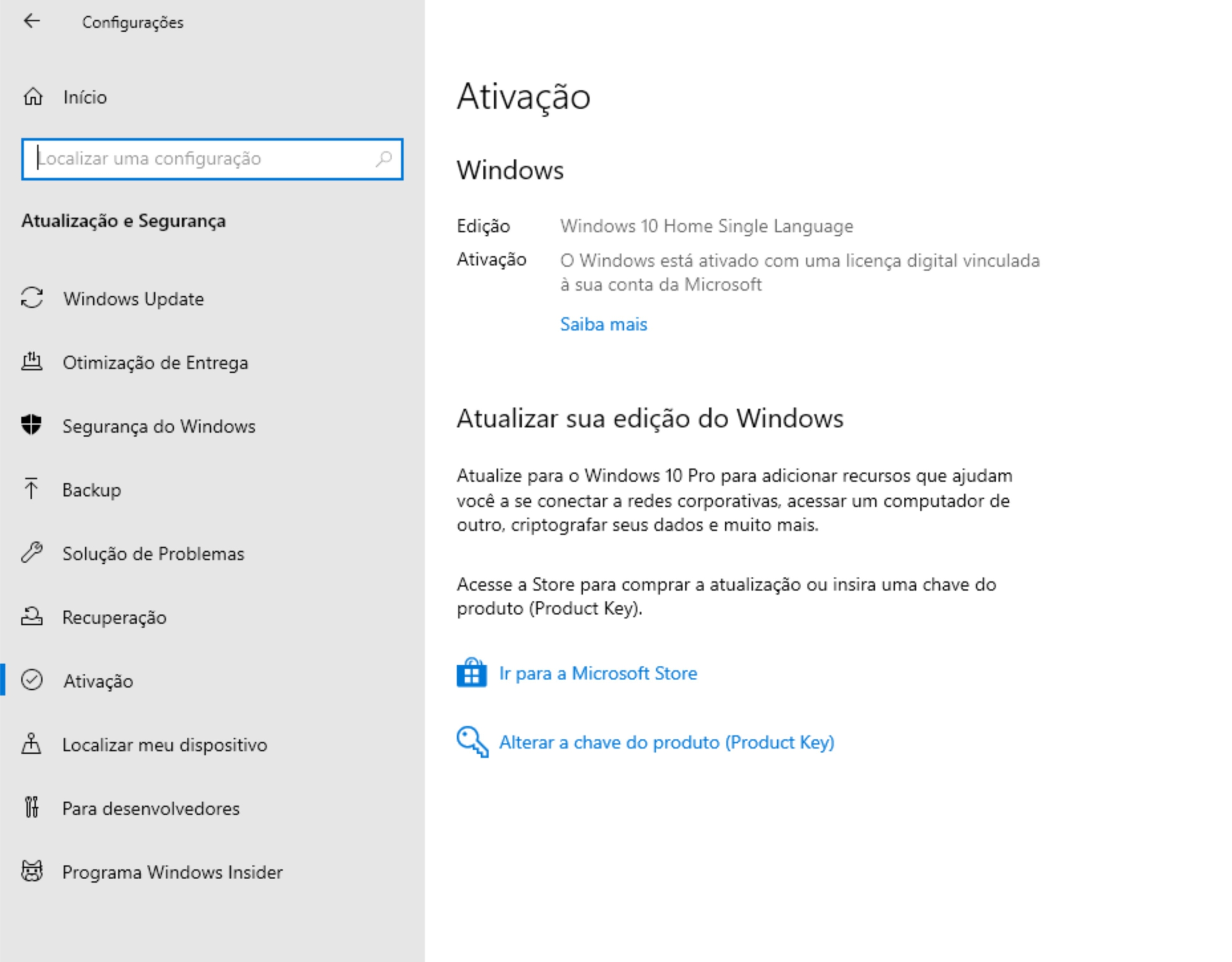Click the Localizar meu dispositivo icon
This screenshot has width=1232, height=962.
pos(31,743)
